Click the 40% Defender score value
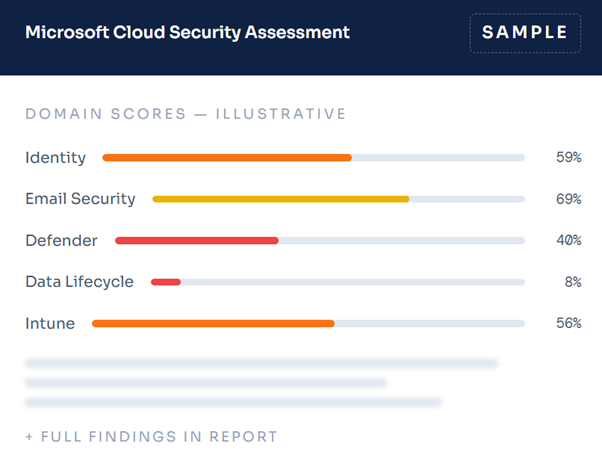Image resolution: width=602 pixels, height=467 pixels. (x=568, y=240)
